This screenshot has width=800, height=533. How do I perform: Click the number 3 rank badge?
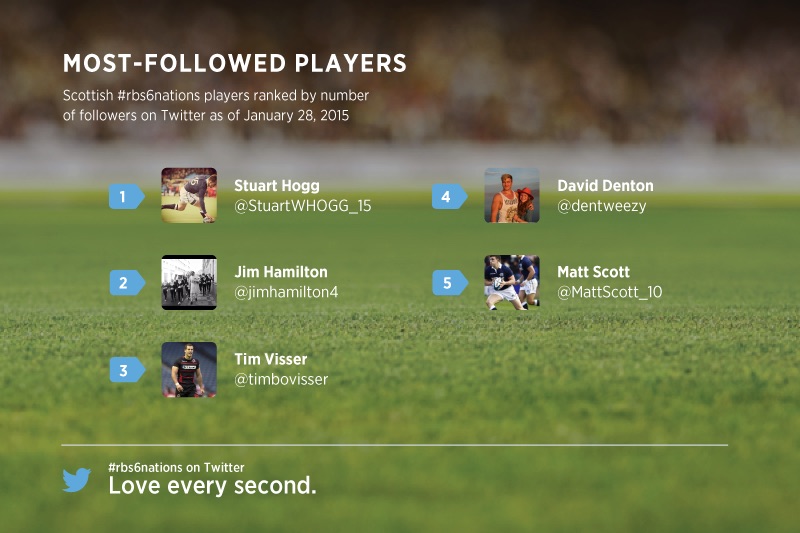(125, 370)
